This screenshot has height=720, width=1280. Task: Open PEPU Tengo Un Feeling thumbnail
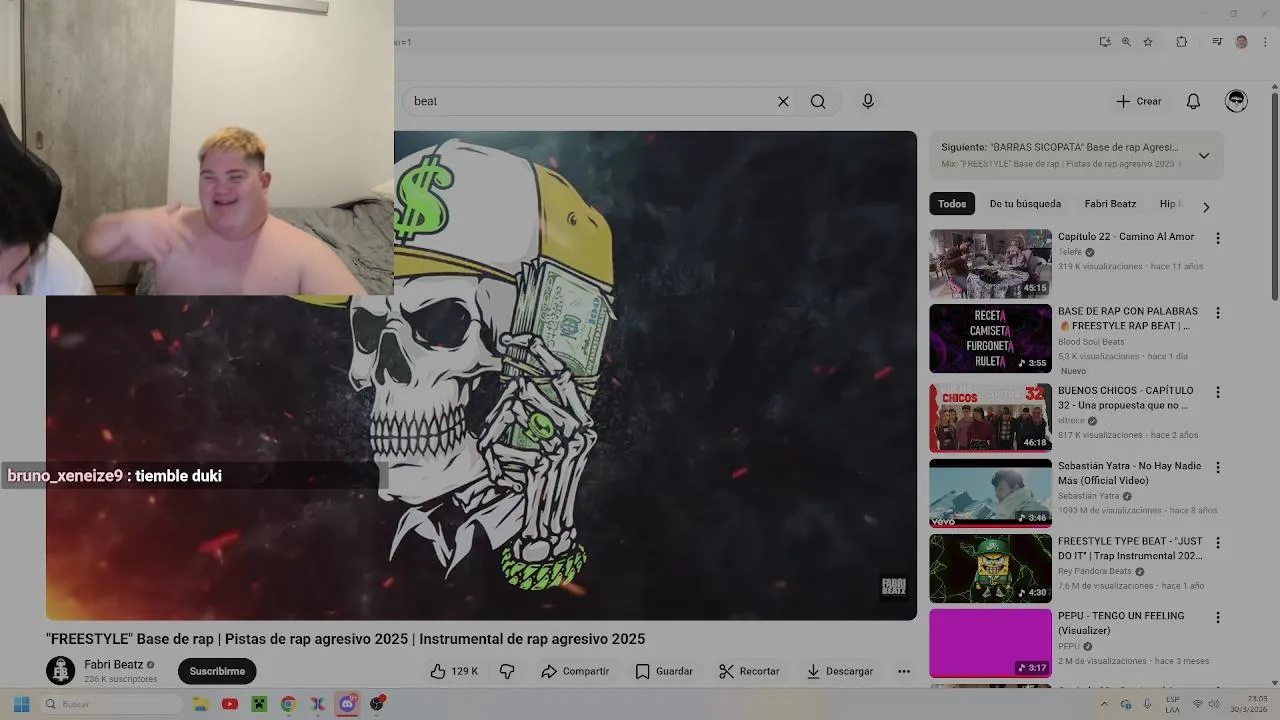pos(990,643)
